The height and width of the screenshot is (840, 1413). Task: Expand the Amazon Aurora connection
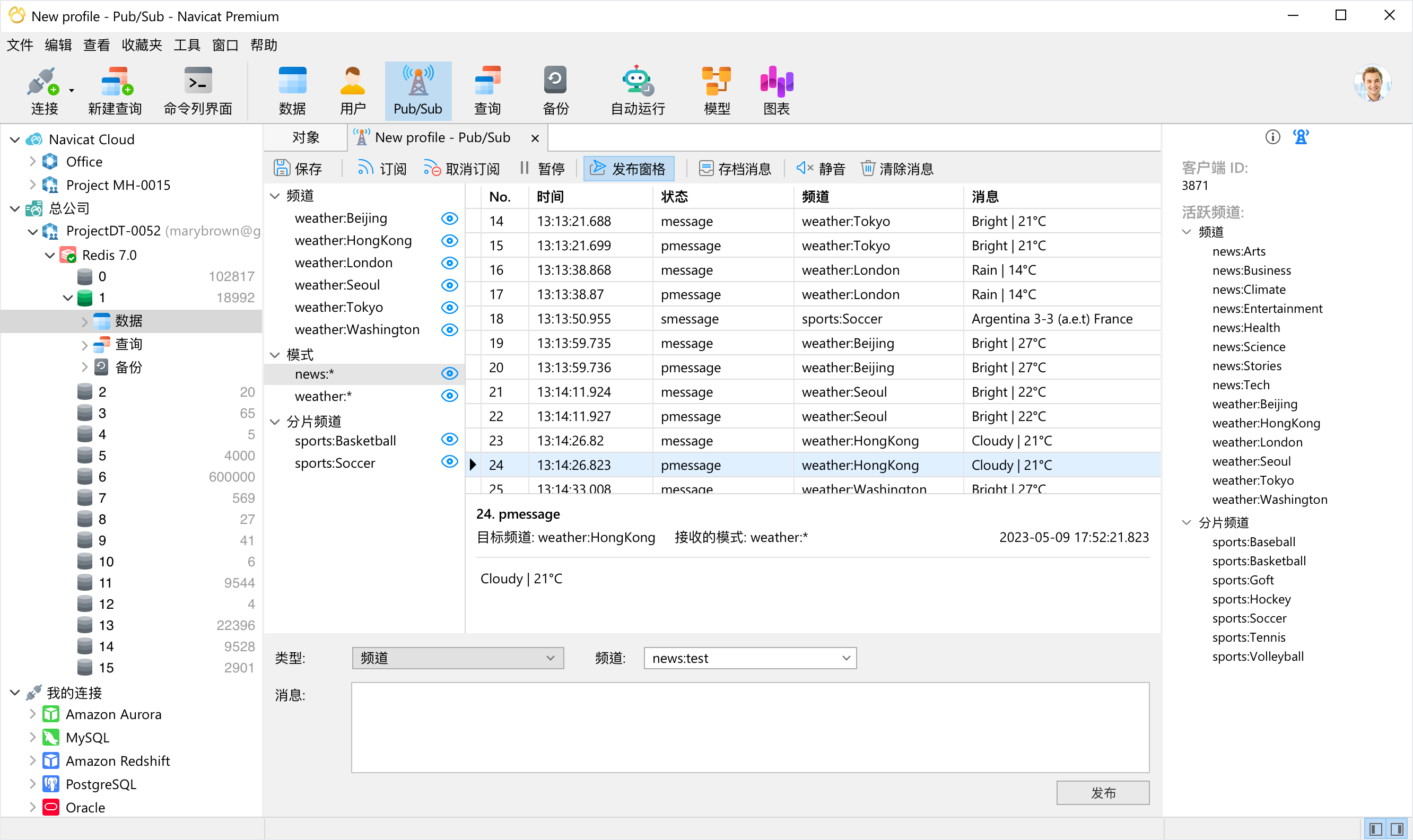pyautogui.click(x=33, y=714)
